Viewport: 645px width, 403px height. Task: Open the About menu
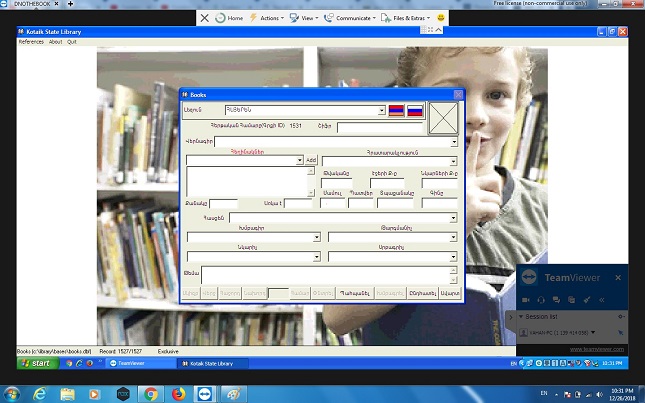point(56,42)
